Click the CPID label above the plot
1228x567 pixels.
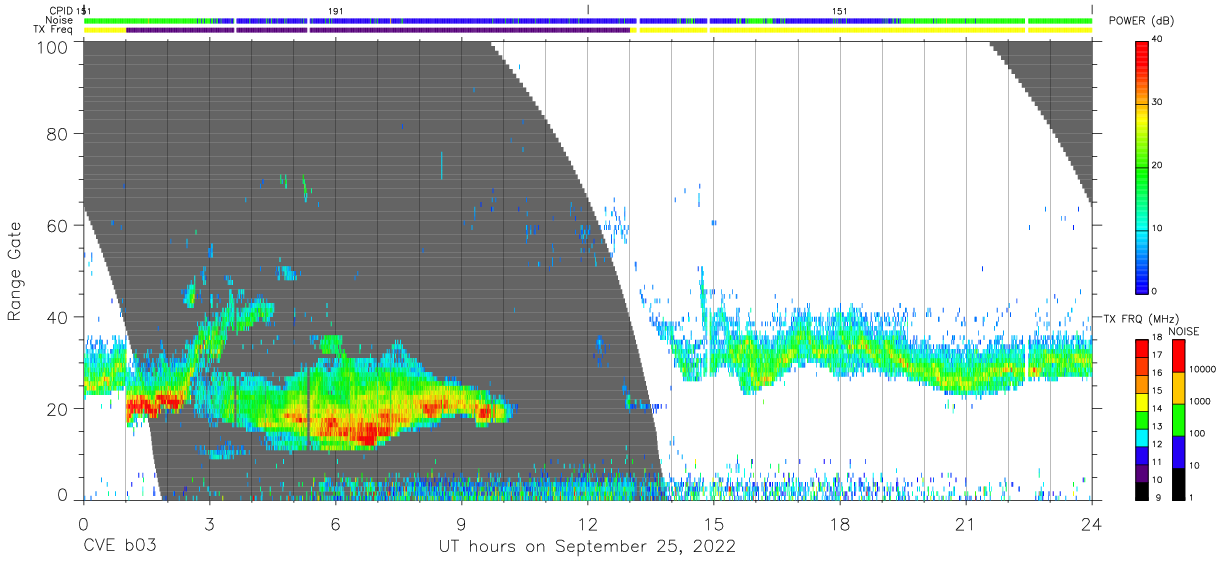tap(62, 11)
